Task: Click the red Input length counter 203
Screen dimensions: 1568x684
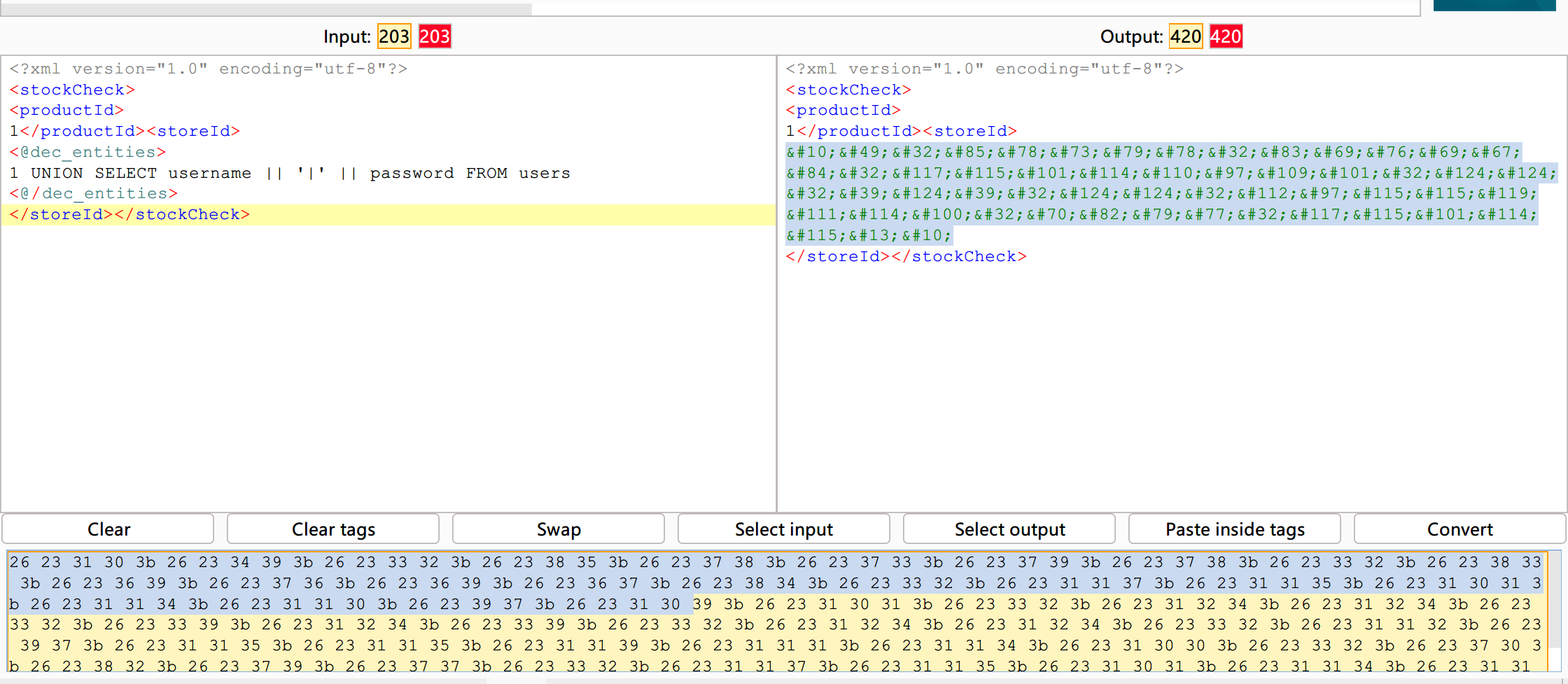Action: (x=435, y=36)
